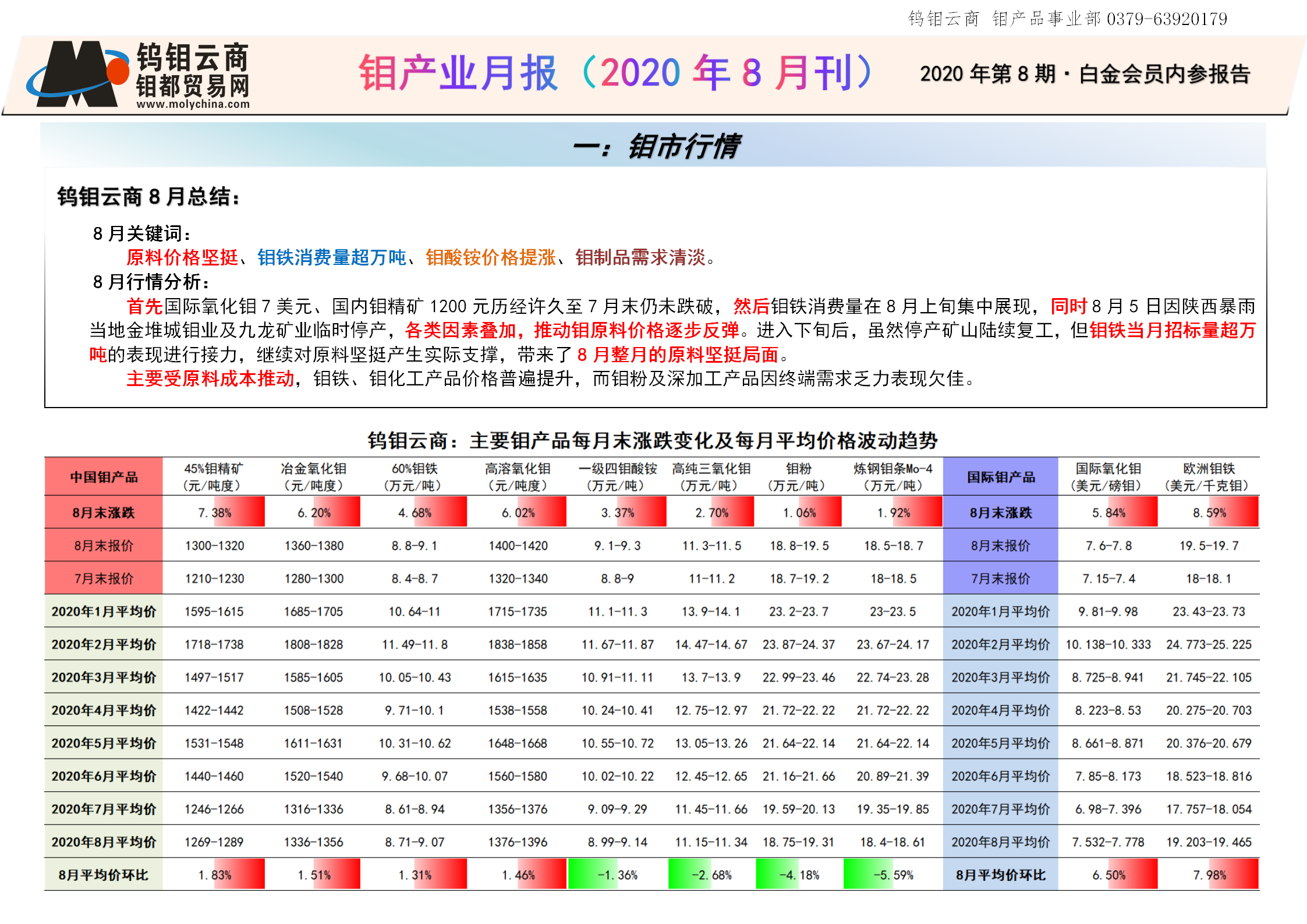Click the 7.6-7.8 international price cell

(x=1108, y=546)
